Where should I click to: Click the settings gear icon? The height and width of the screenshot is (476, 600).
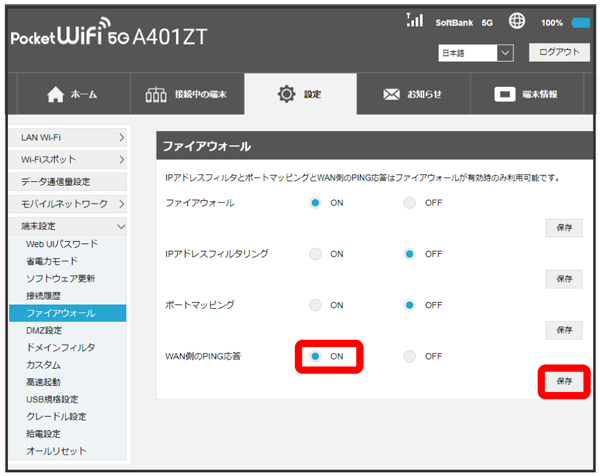point(286,94)
